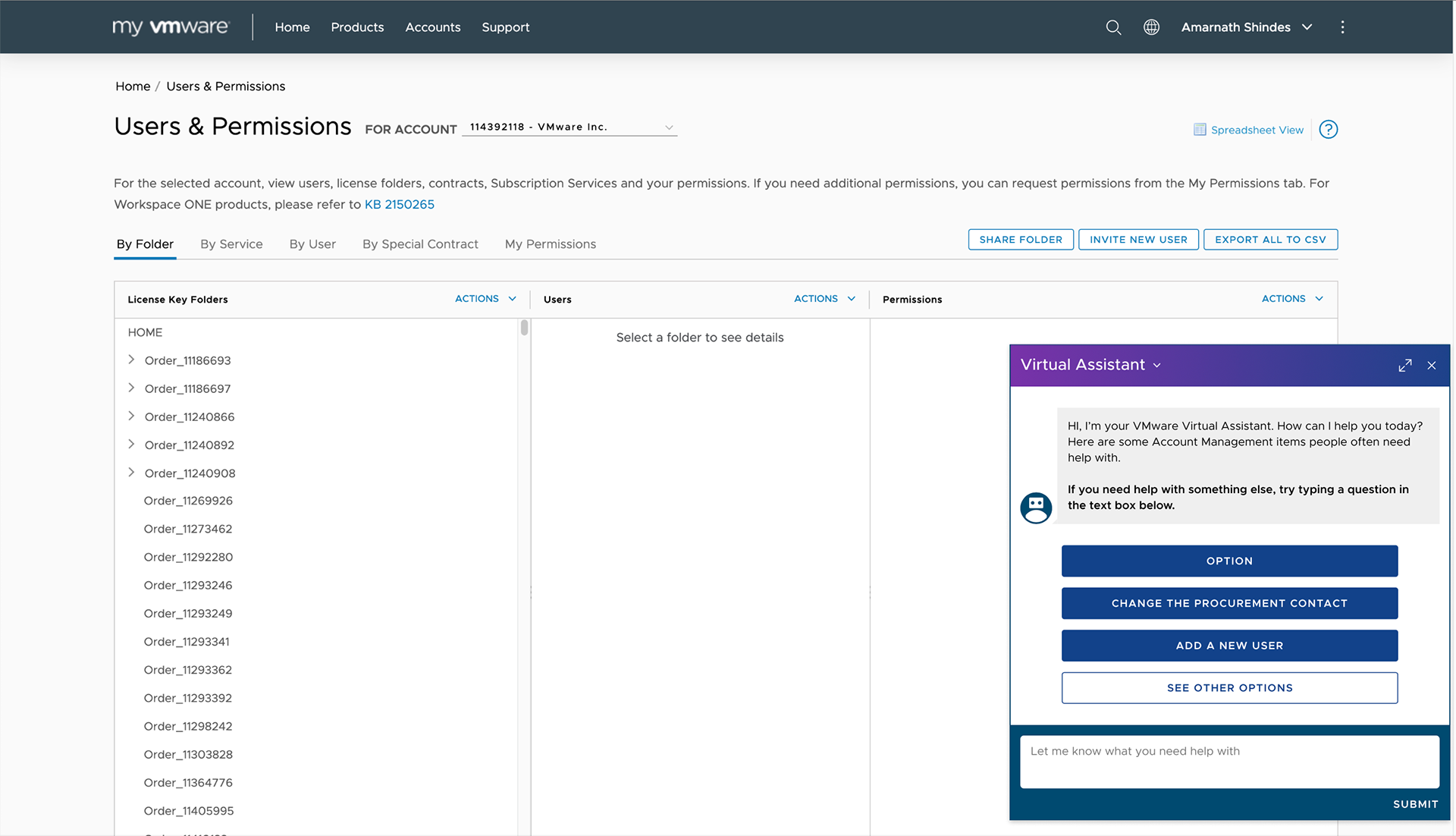The height and width of the screenshot is (836, 1456).
Task: Click the SHARE FOLDER button
Action: (1021, 240)
